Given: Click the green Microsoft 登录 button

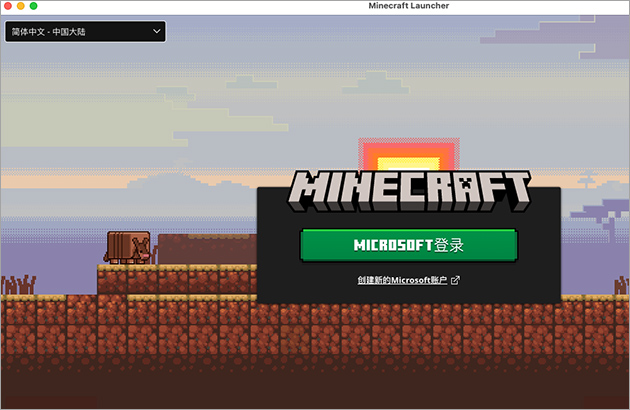Looking at the screenshot, I should (x=409, y=245).
